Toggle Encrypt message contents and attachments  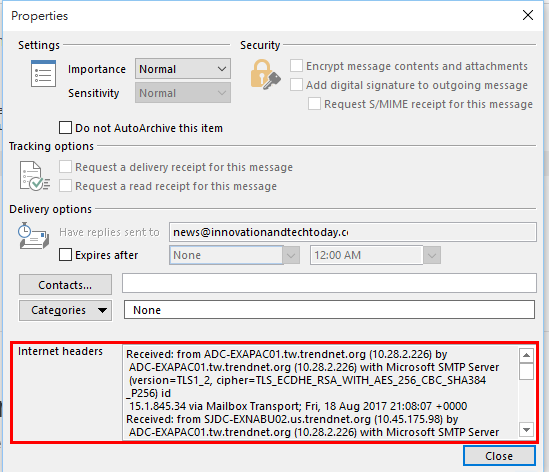[296, 66]
